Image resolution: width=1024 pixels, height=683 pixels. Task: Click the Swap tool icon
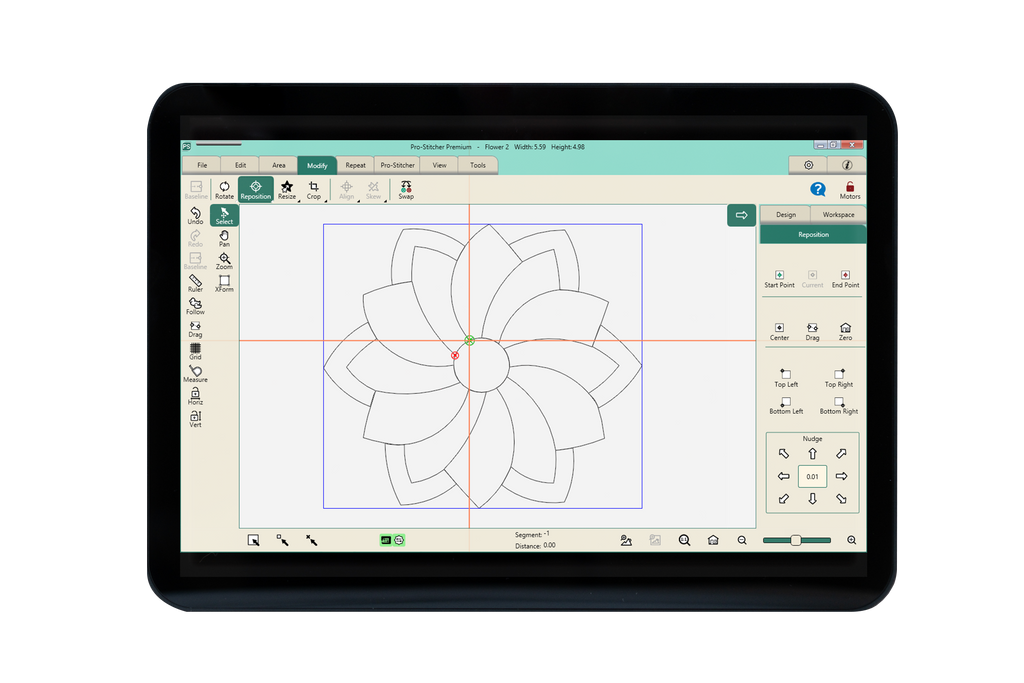tap(406, 189)
